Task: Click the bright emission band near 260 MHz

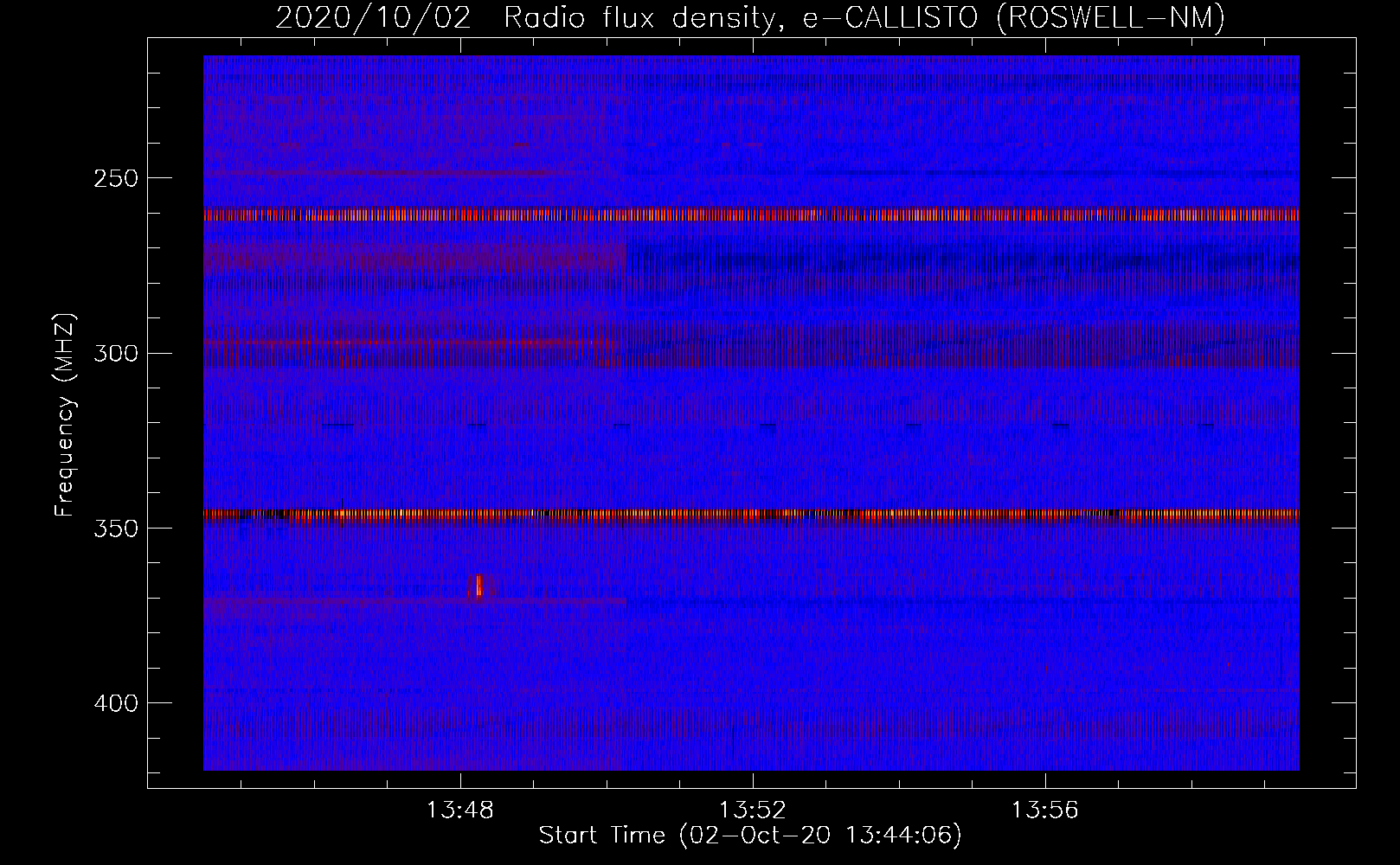Action: [x=751, y=215]
